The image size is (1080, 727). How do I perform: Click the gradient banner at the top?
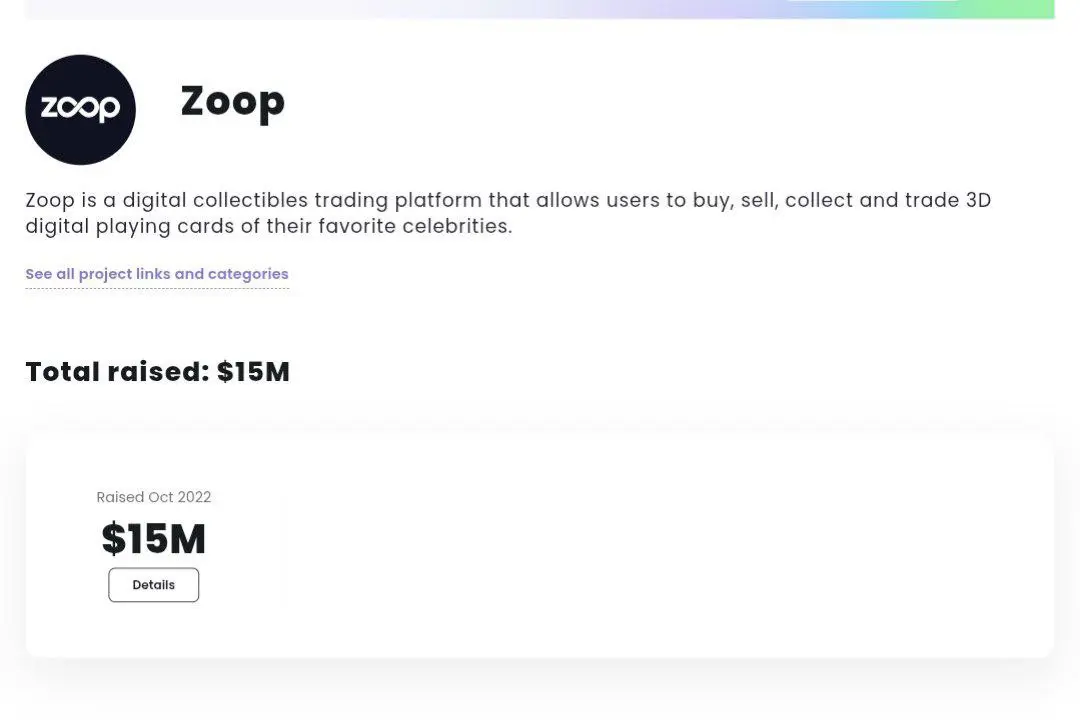click(x=540, y=9)
